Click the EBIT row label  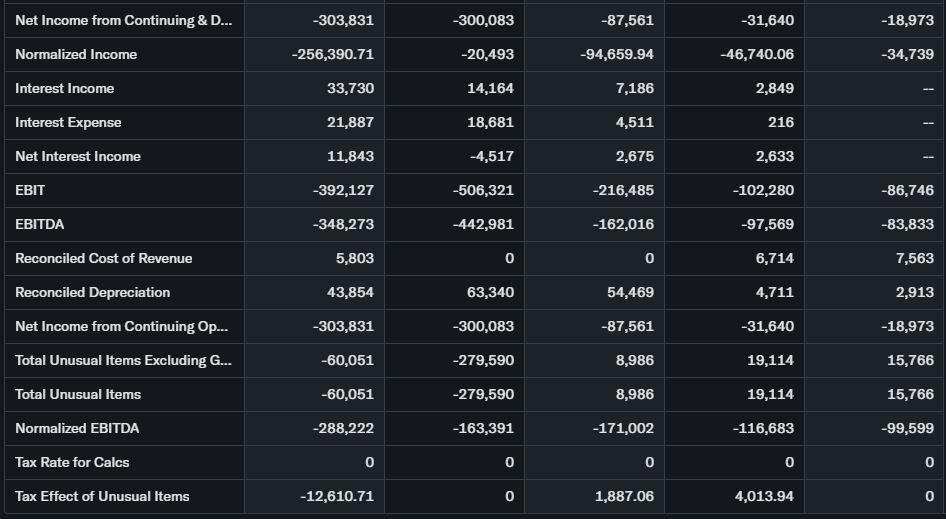point(30,190)
